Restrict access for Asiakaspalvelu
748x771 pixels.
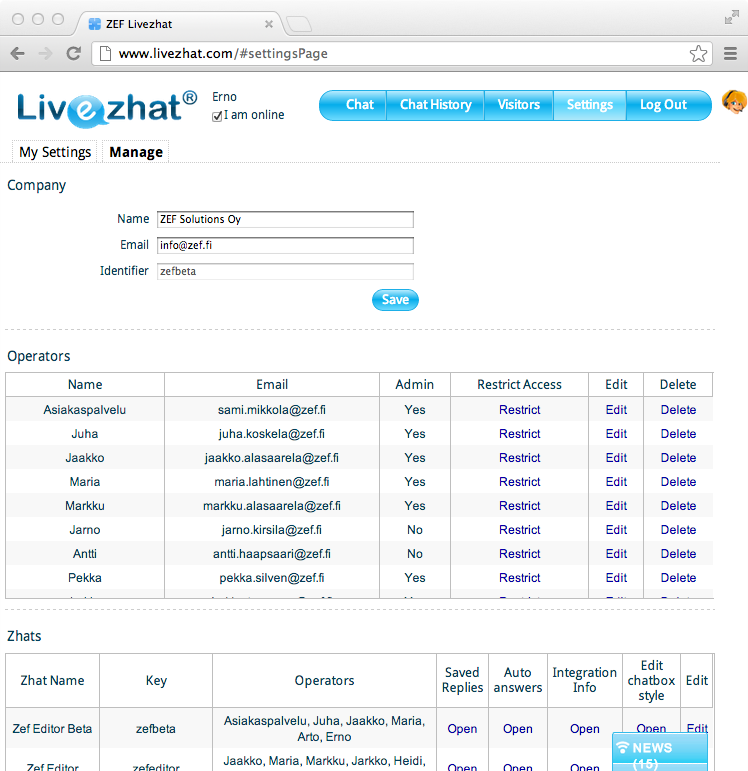point(519,410)
